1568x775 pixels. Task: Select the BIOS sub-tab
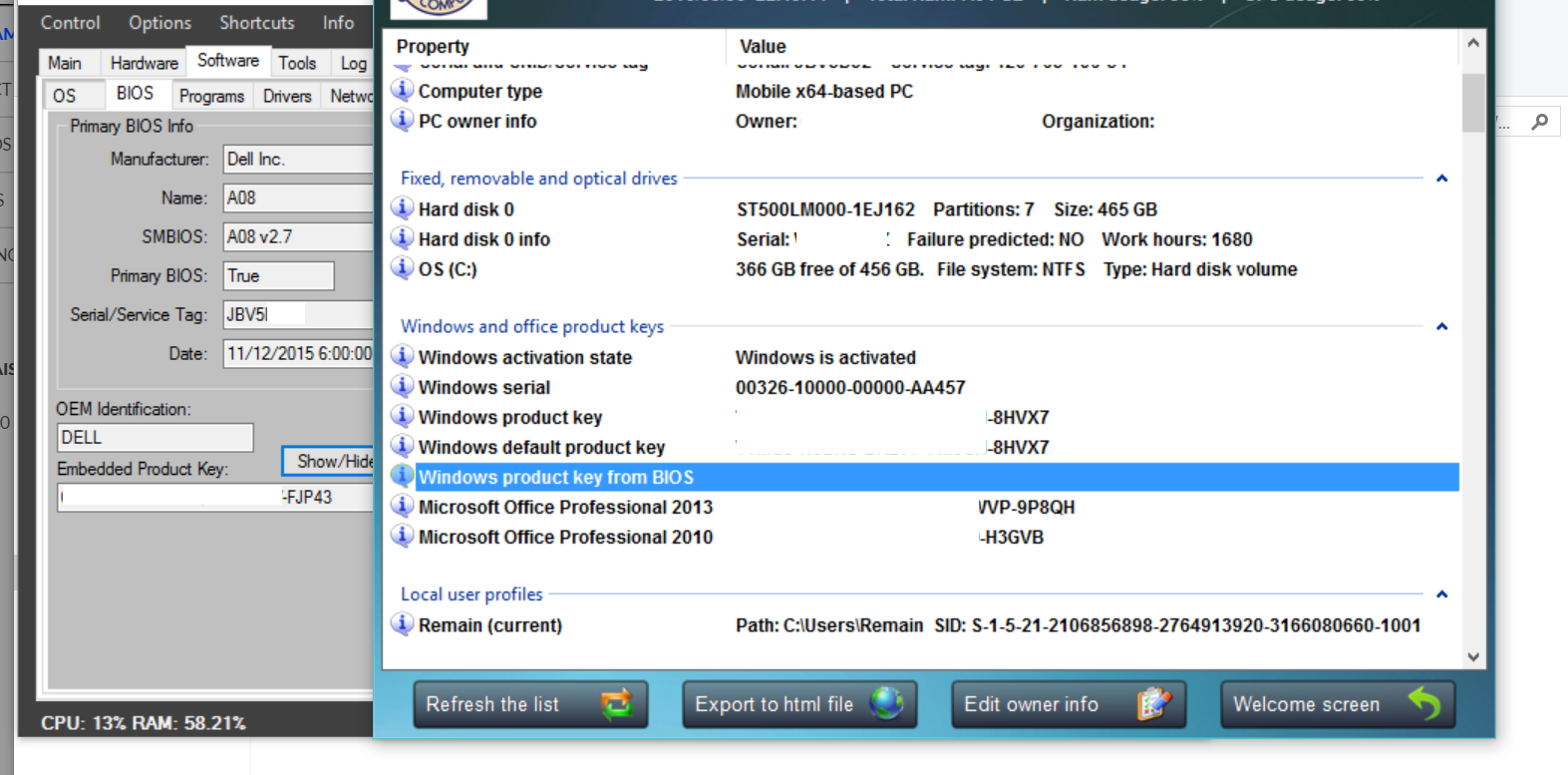pos(135,93)
